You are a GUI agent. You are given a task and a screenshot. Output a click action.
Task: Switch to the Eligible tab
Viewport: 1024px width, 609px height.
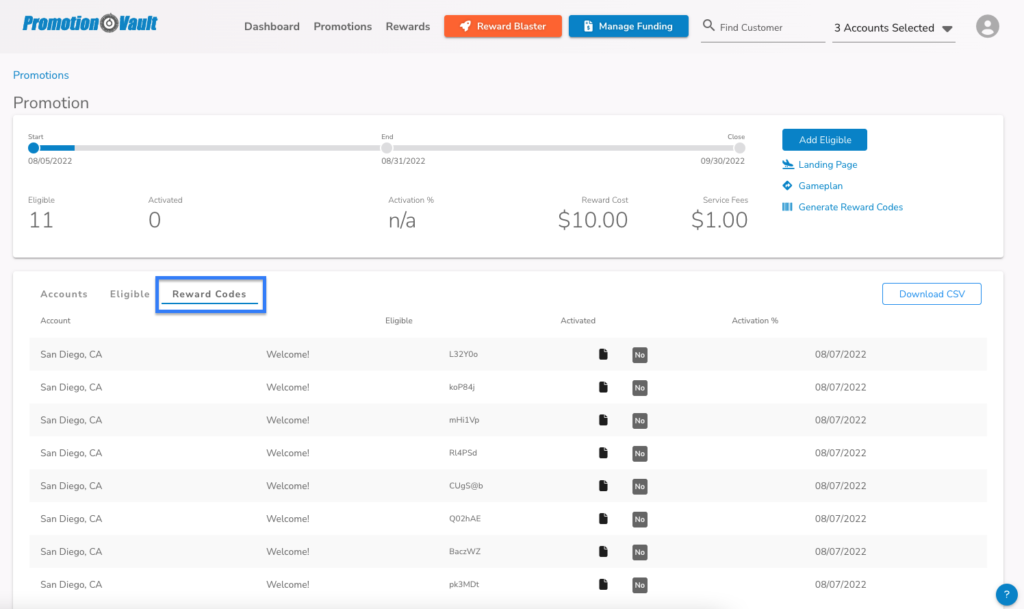pos(129,294)
